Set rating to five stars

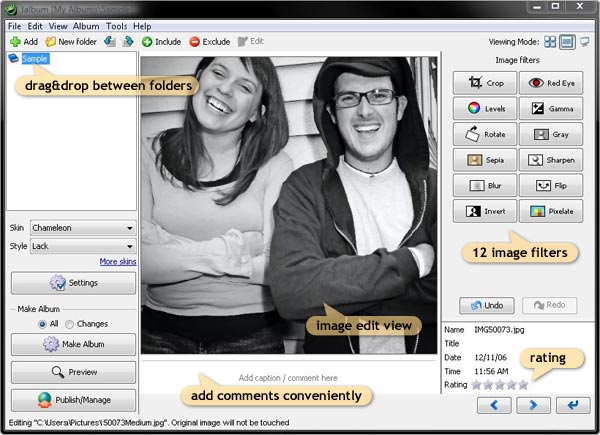(522, 384)
